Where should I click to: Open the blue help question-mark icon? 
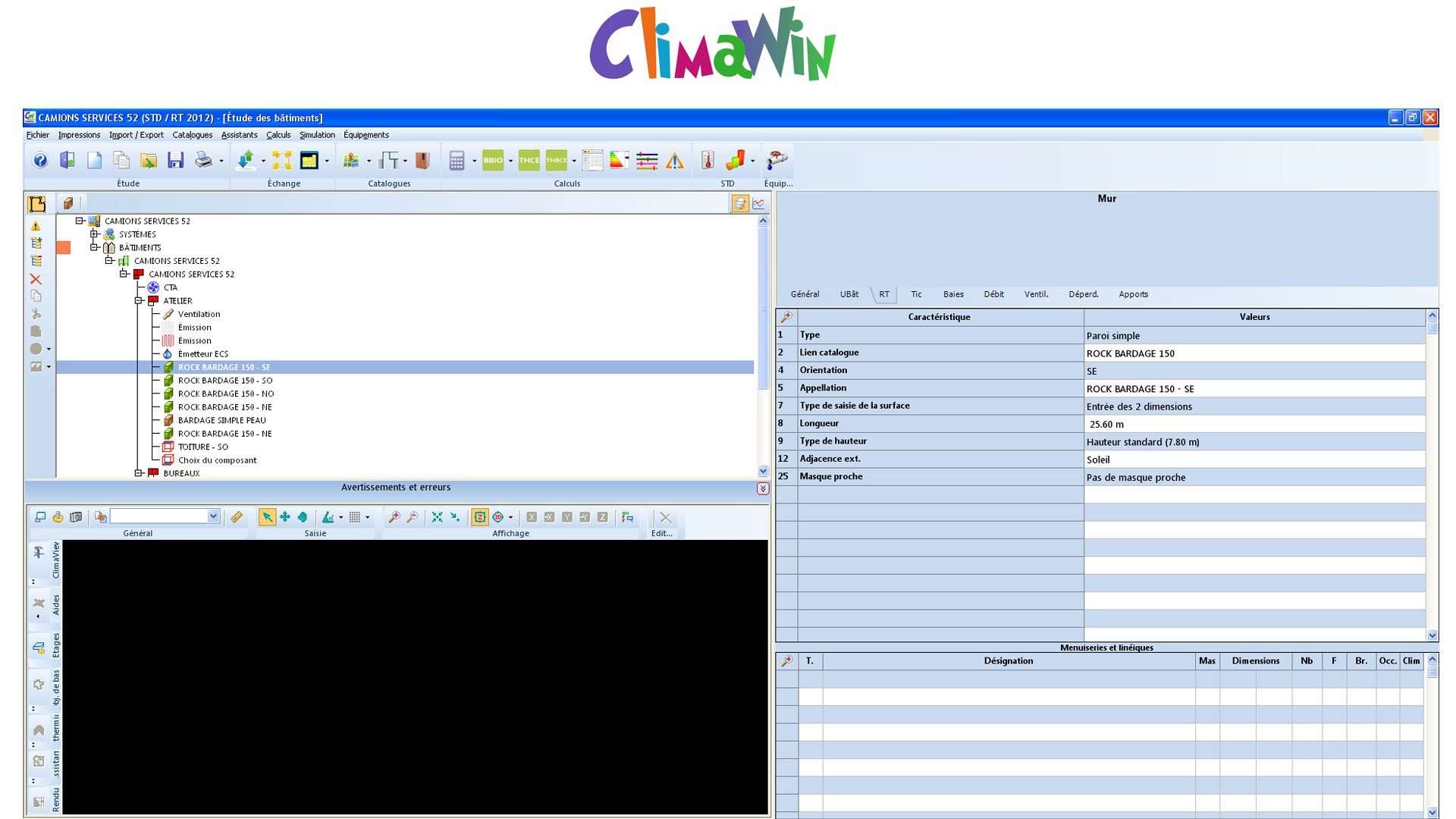[x=40, y=160]
